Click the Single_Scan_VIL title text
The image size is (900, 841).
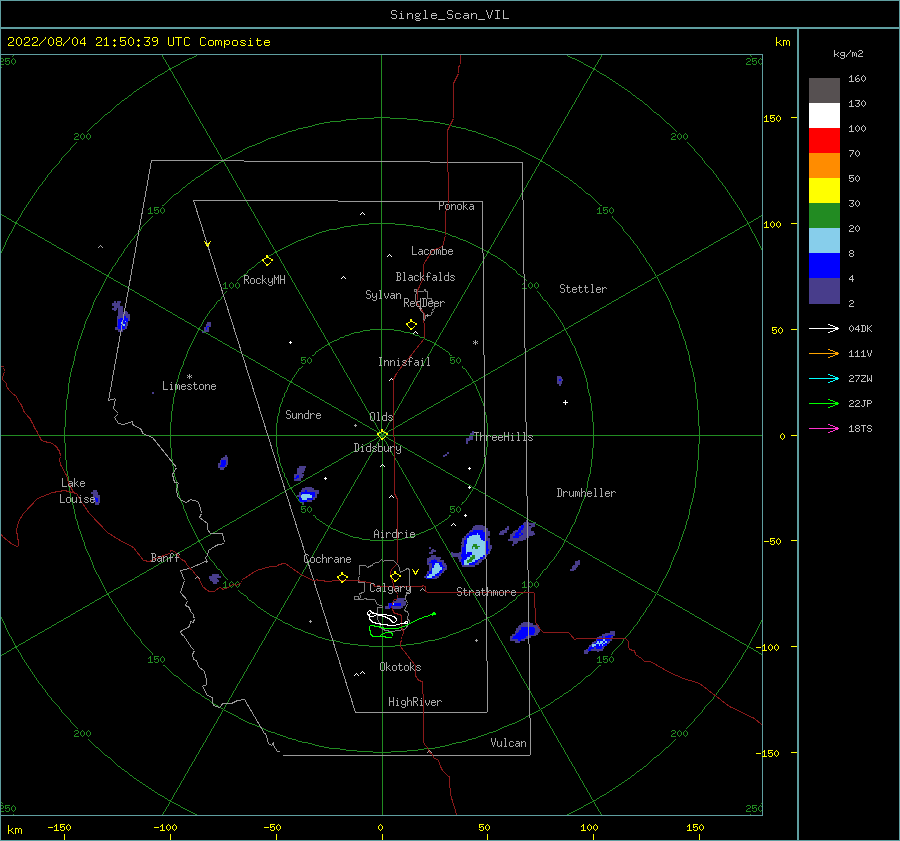click(x=449, y=15)
